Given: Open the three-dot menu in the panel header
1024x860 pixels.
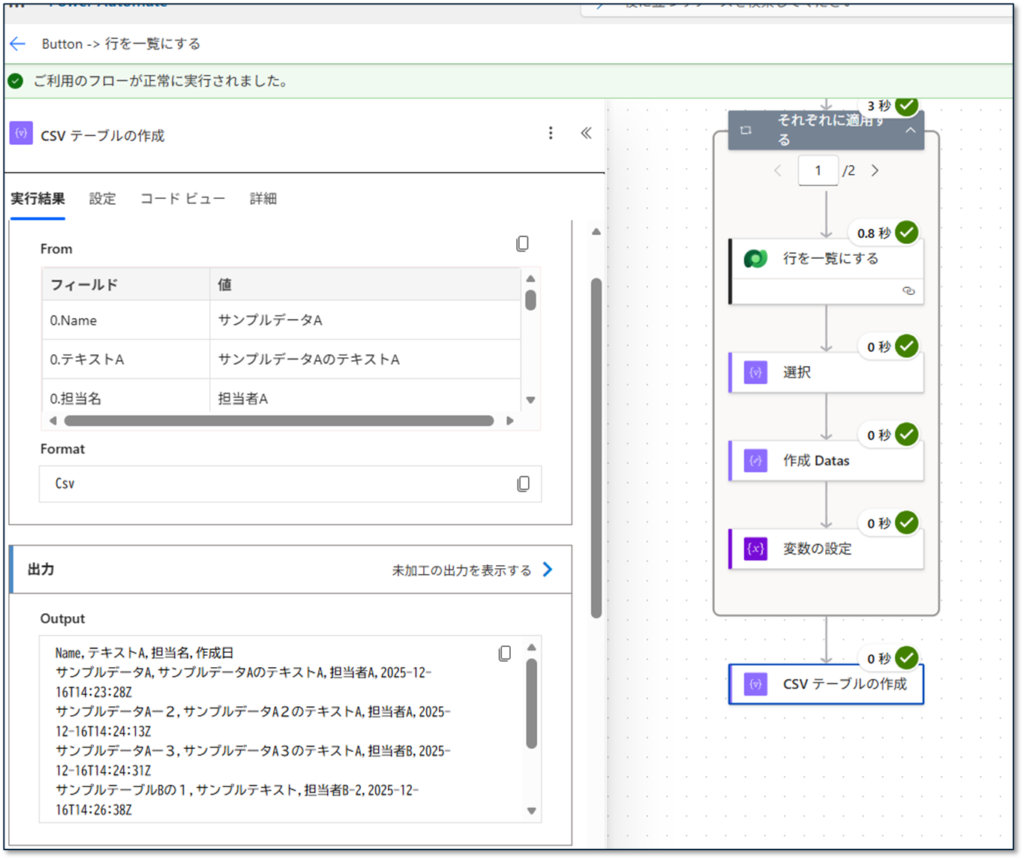Looking at the screenshot, I should pyautogui.click(x=550, y=133).
